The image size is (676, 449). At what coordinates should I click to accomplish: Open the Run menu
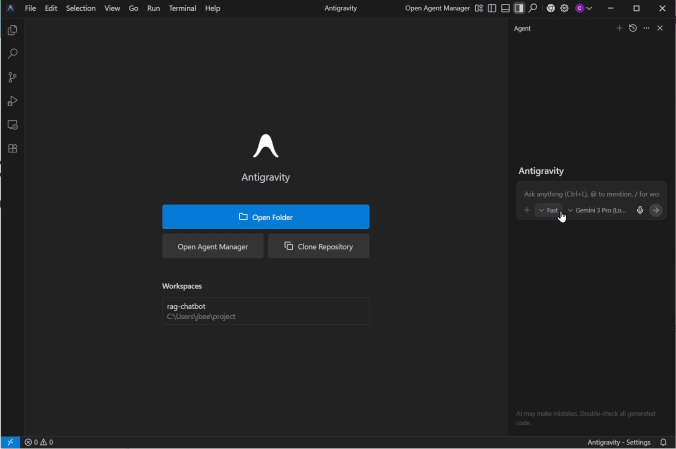153,8
